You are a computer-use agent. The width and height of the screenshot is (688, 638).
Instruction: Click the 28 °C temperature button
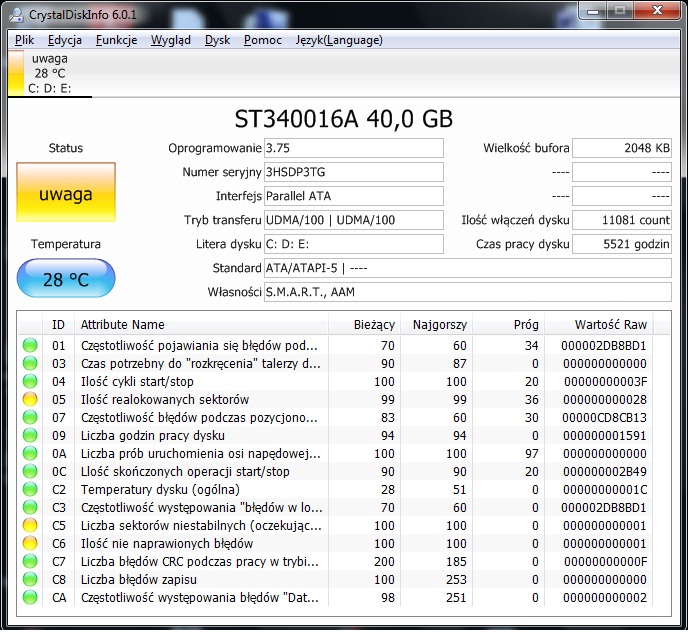click(x=66, y=278)
